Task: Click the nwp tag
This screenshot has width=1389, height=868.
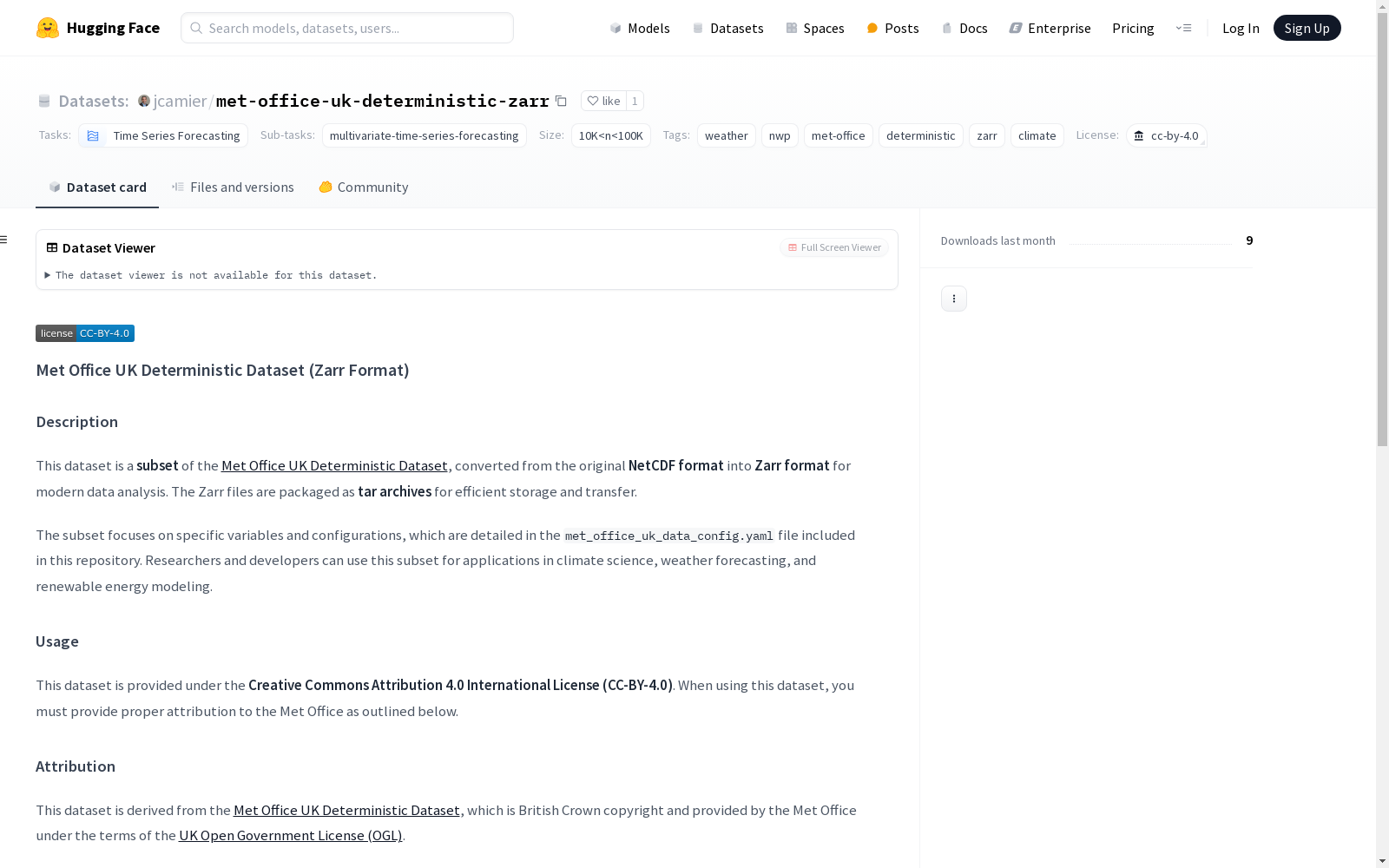Action: [x=780, y=135]
